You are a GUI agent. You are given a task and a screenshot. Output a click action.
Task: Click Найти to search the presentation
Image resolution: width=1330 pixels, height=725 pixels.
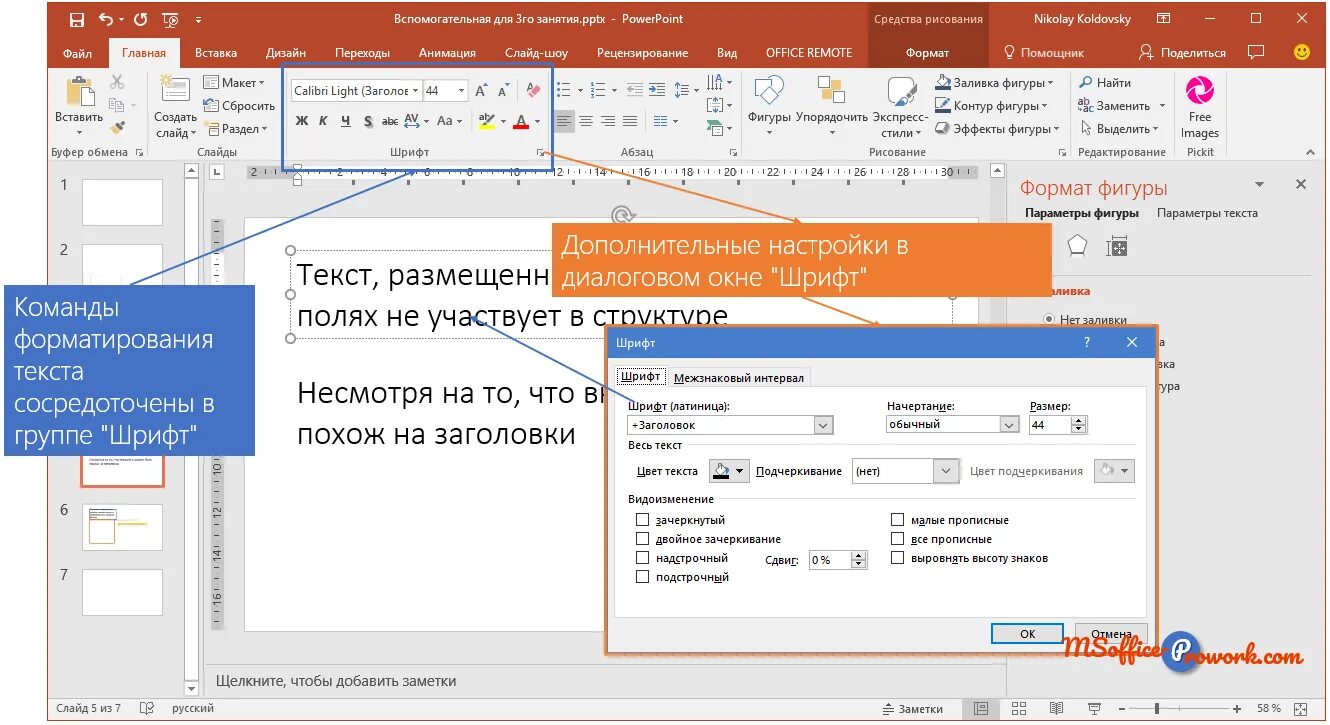tap(1105, 82)
